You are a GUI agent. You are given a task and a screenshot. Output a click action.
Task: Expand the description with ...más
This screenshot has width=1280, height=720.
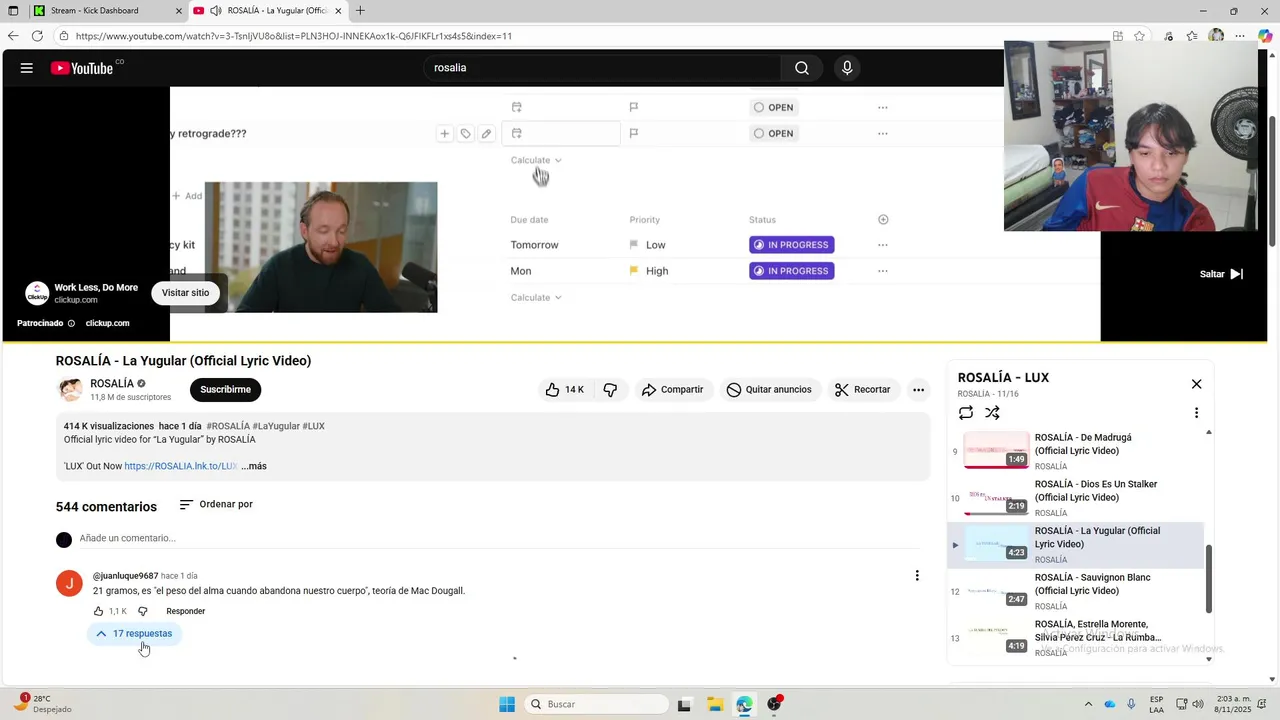pos(254,466)
